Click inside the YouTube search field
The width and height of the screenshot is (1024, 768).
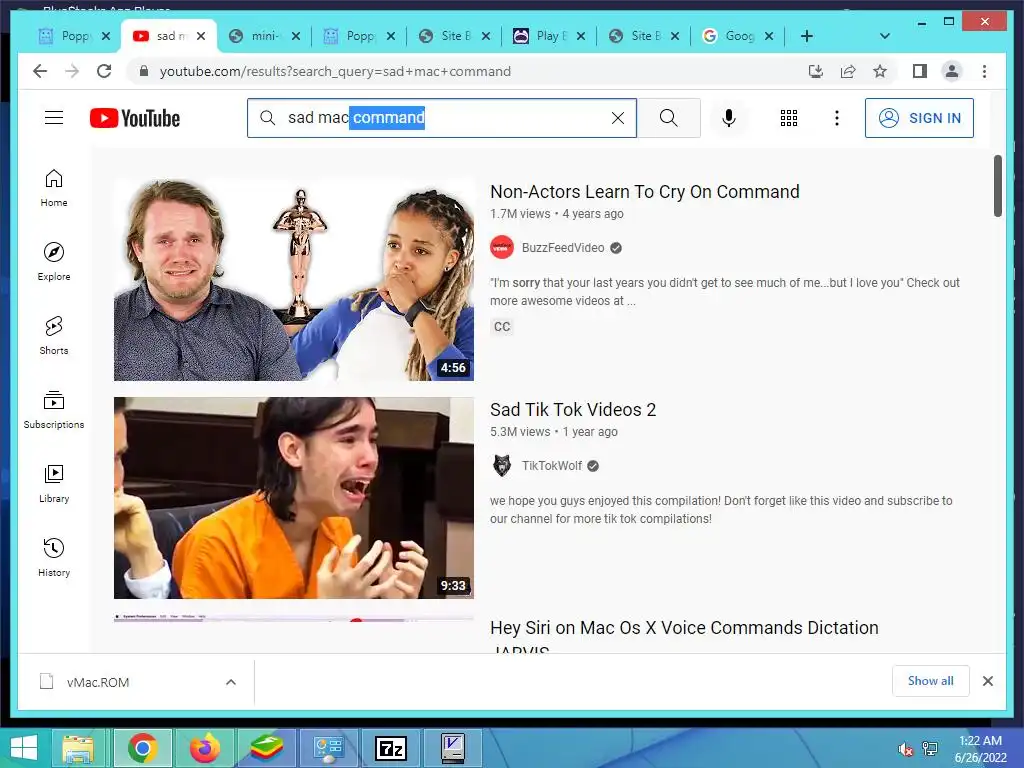pyautogui.click(x=441, y=118)
